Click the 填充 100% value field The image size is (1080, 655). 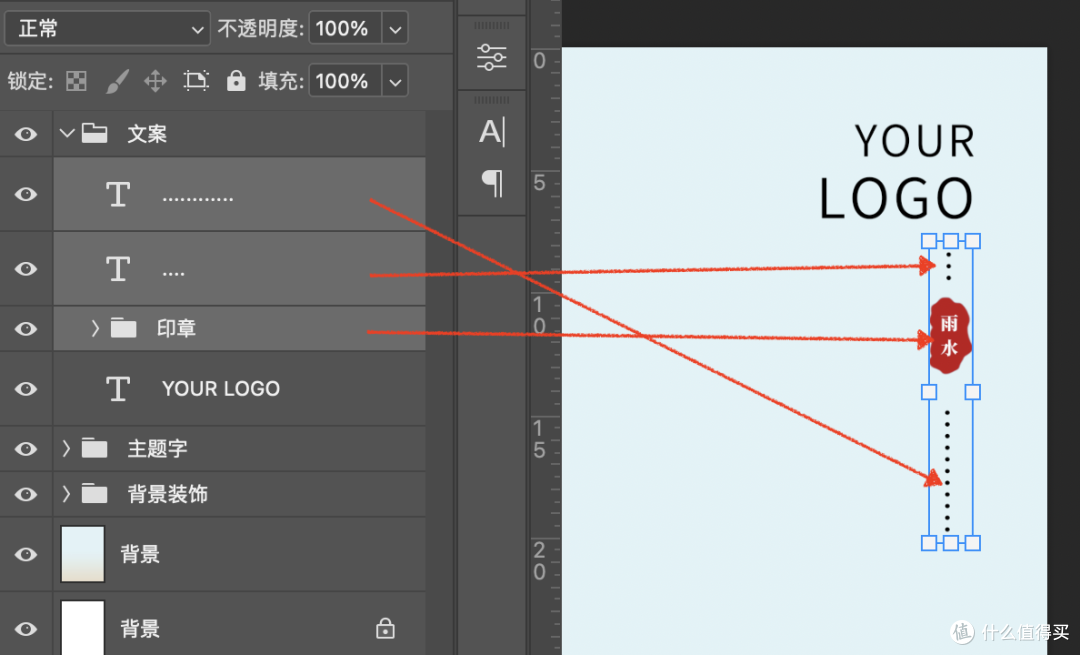(345, 81)
